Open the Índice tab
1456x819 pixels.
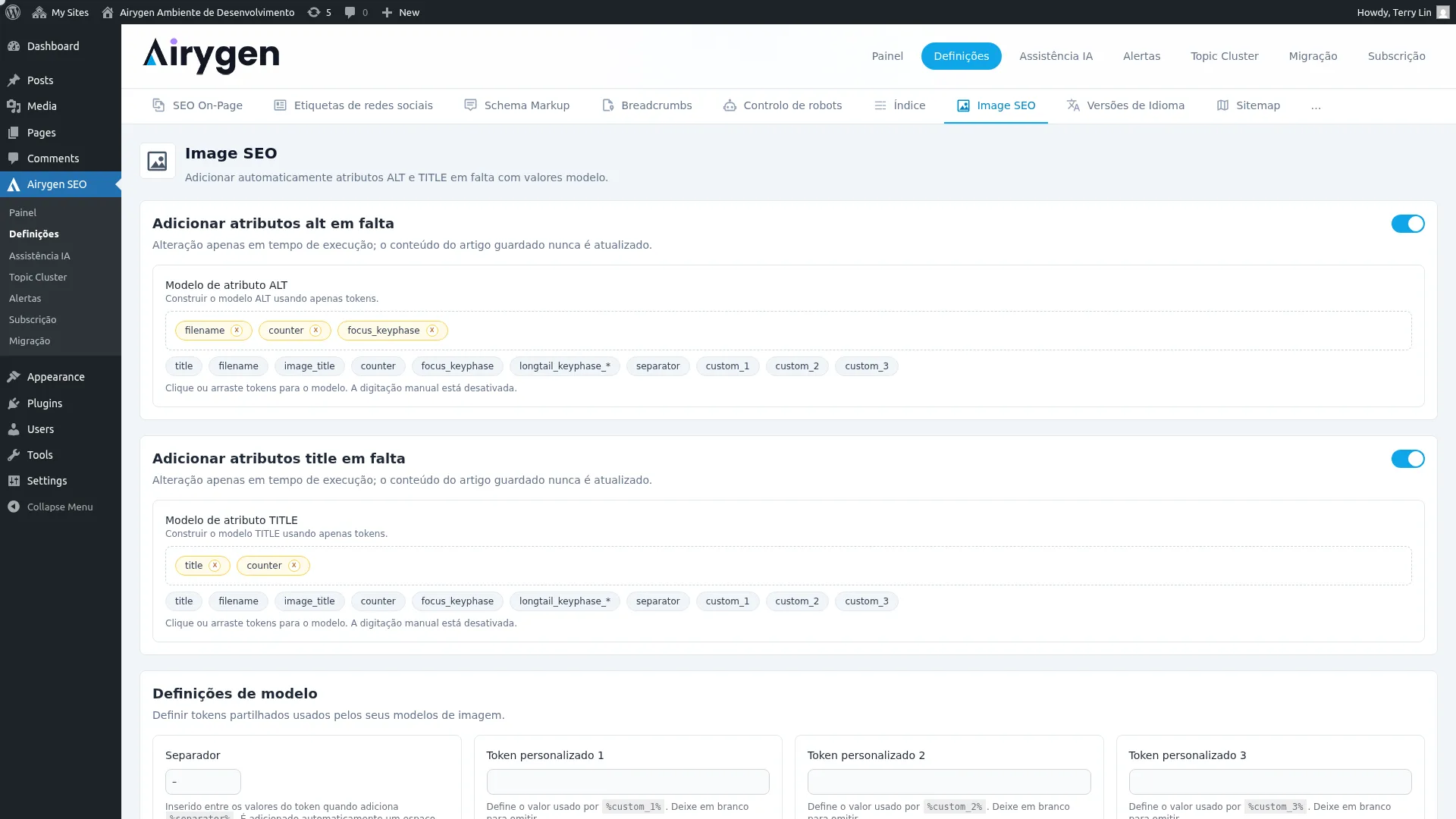point(899,105)
